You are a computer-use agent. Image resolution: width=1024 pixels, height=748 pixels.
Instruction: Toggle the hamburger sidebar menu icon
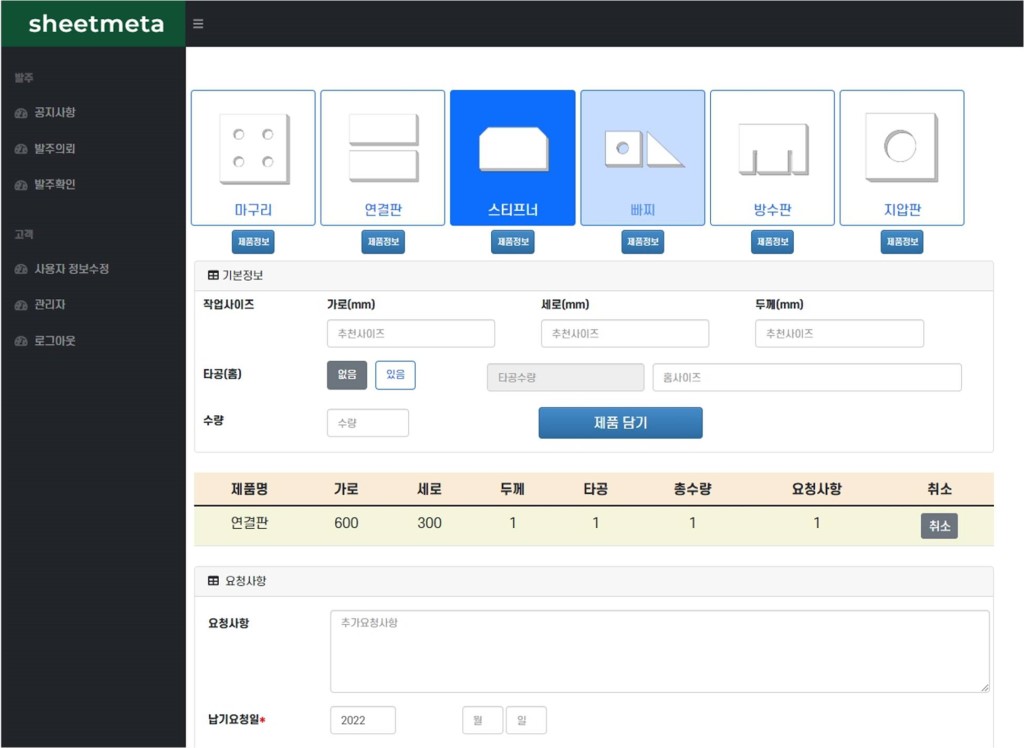tap(198, 24)
